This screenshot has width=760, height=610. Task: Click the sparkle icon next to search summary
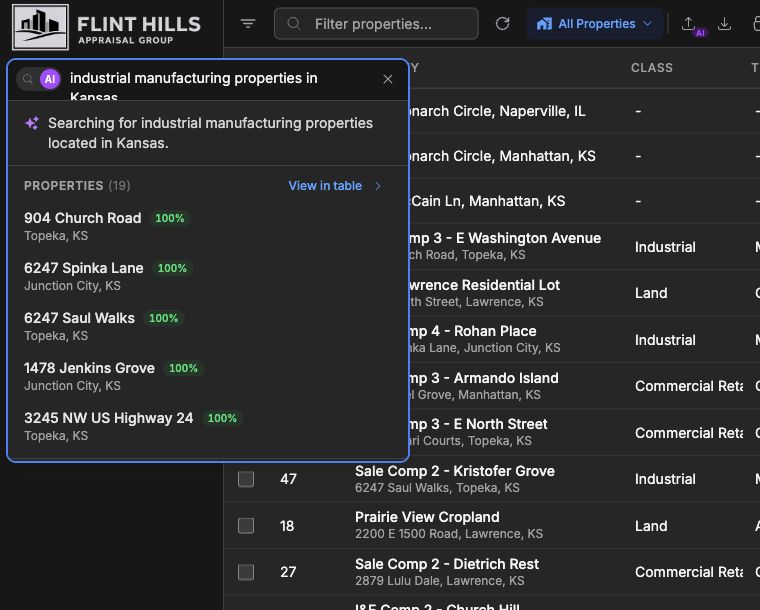32,123
